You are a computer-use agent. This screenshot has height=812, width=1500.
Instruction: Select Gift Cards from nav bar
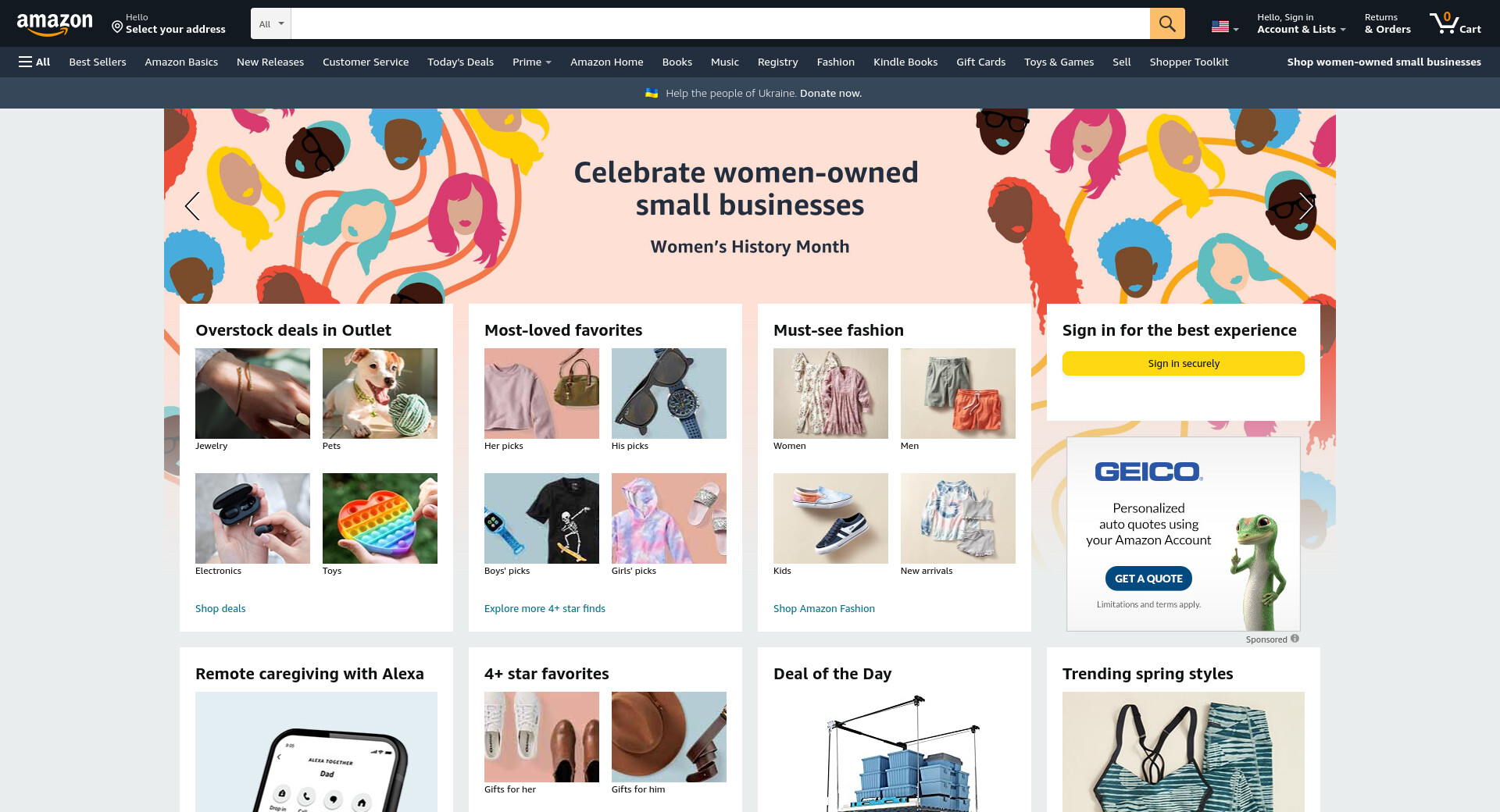click(x=980, y=62)
